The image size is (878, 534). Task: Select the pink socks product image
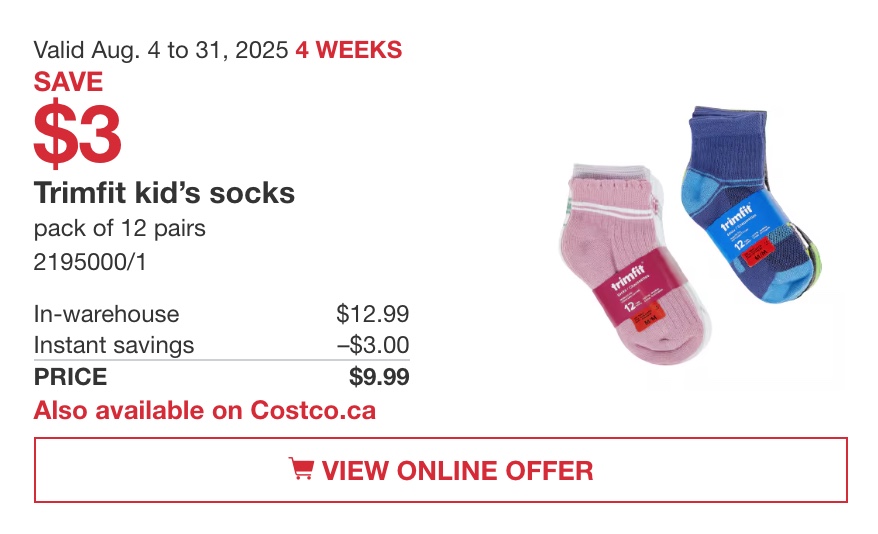pyautogui.click(x=633, y=264)
